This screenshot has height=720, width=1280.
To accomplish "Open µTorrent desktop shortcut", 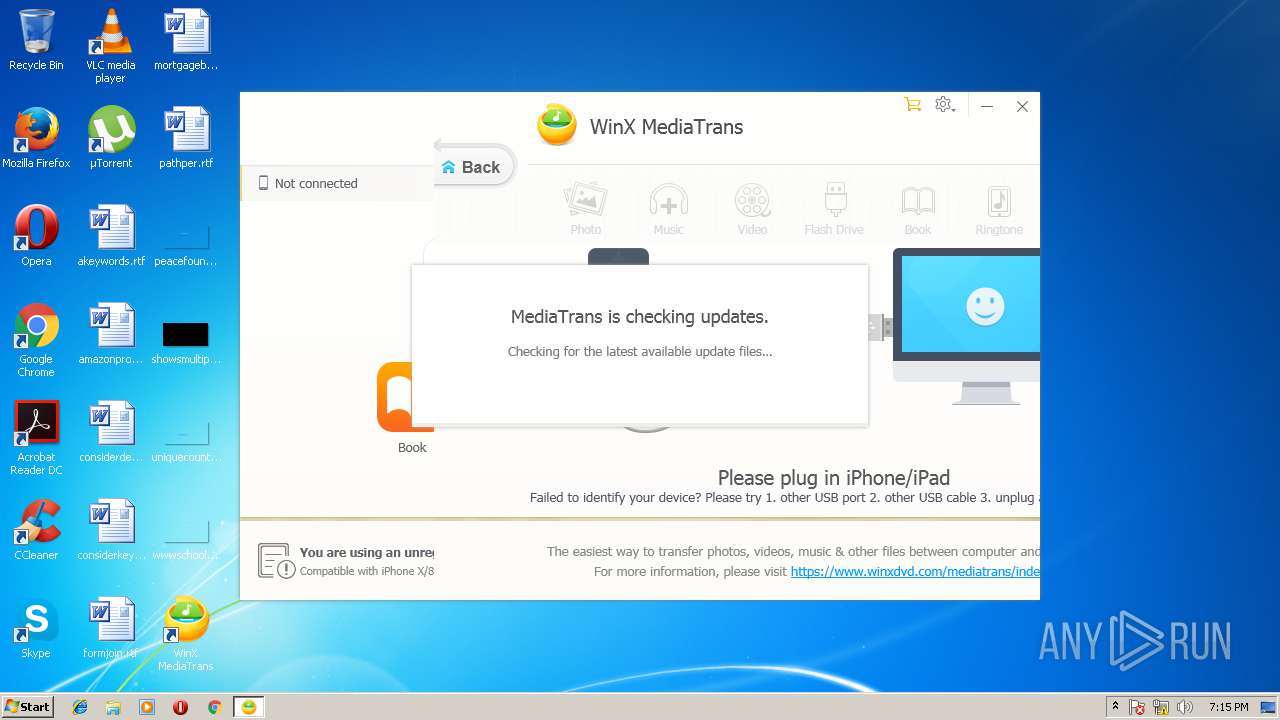I will click(110, 139).
